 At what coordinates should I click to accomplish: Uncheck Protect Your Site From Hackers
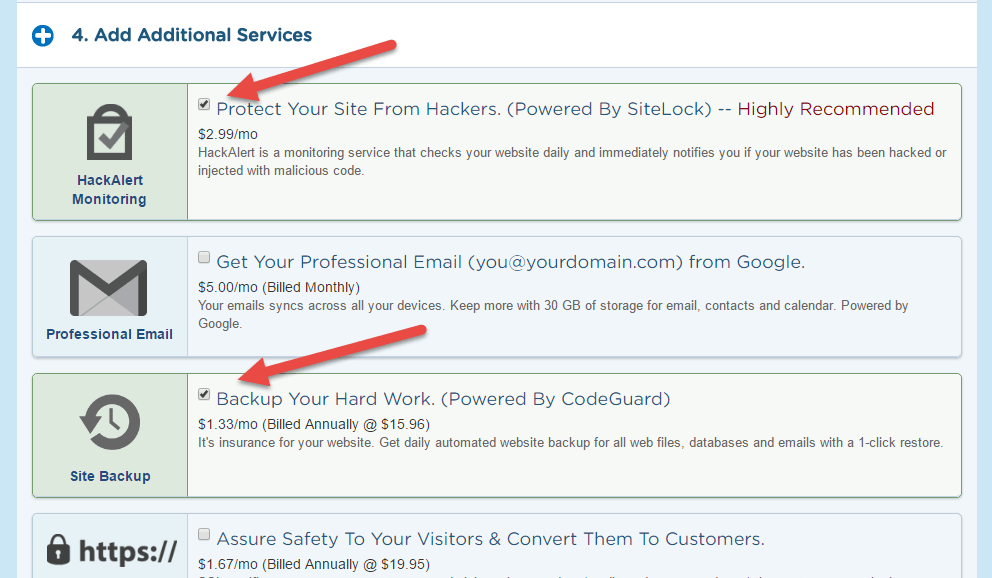(x=204, y=103)
